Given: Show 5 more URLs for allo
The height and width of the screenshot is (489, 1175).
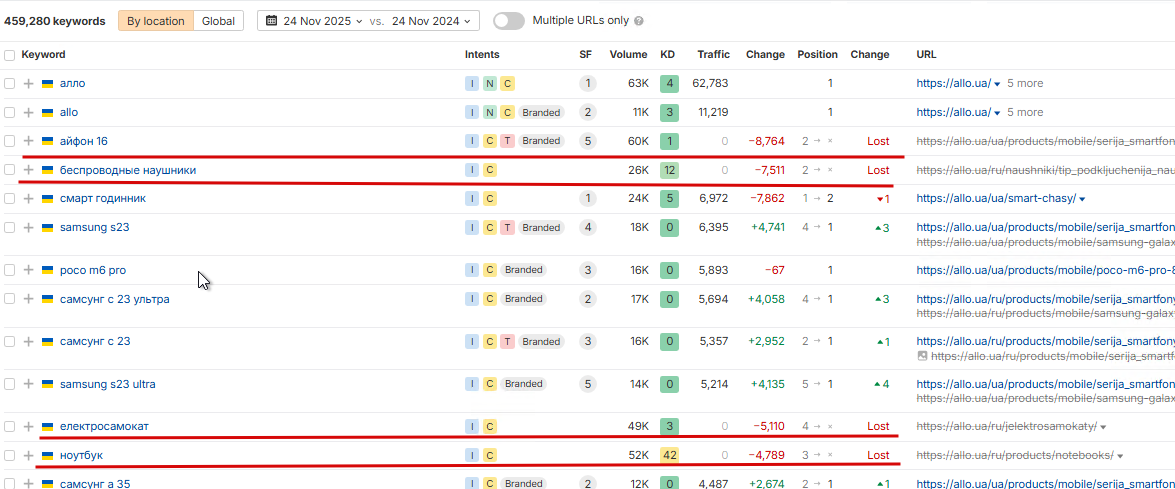Looking at the screenshot, I should [x=1025, y=112].
